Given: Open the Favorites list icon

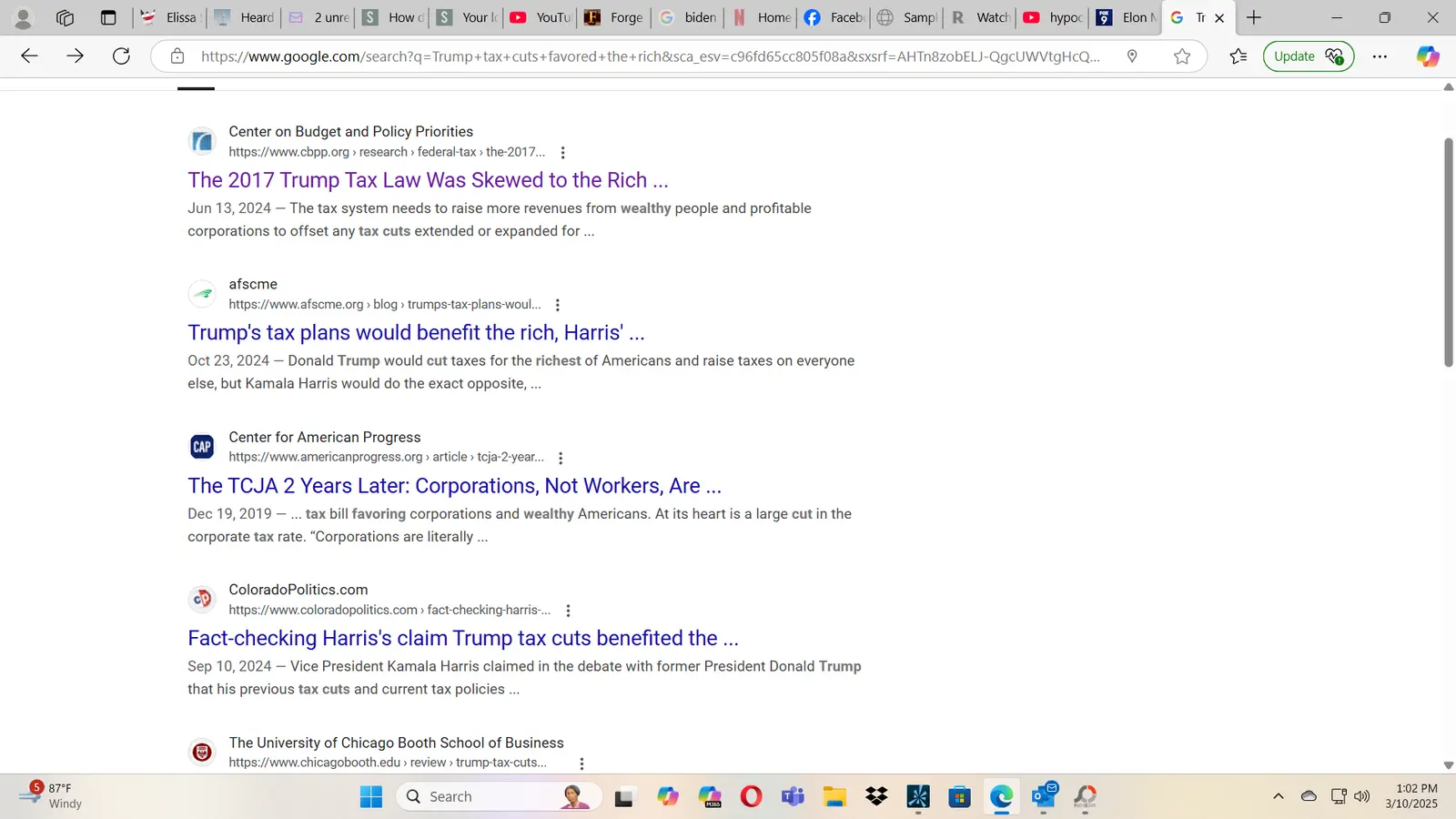Looking at the screenshot, I should [x=1238, y=56].
